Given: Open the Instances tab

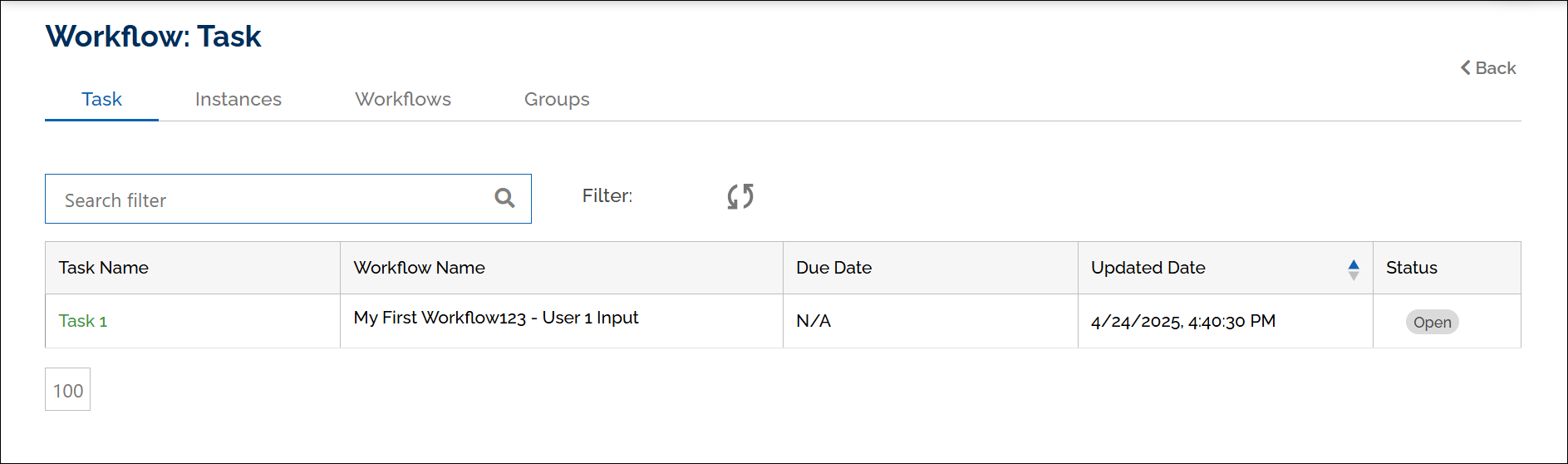Looking at the screenshot, I should point(238,100).
